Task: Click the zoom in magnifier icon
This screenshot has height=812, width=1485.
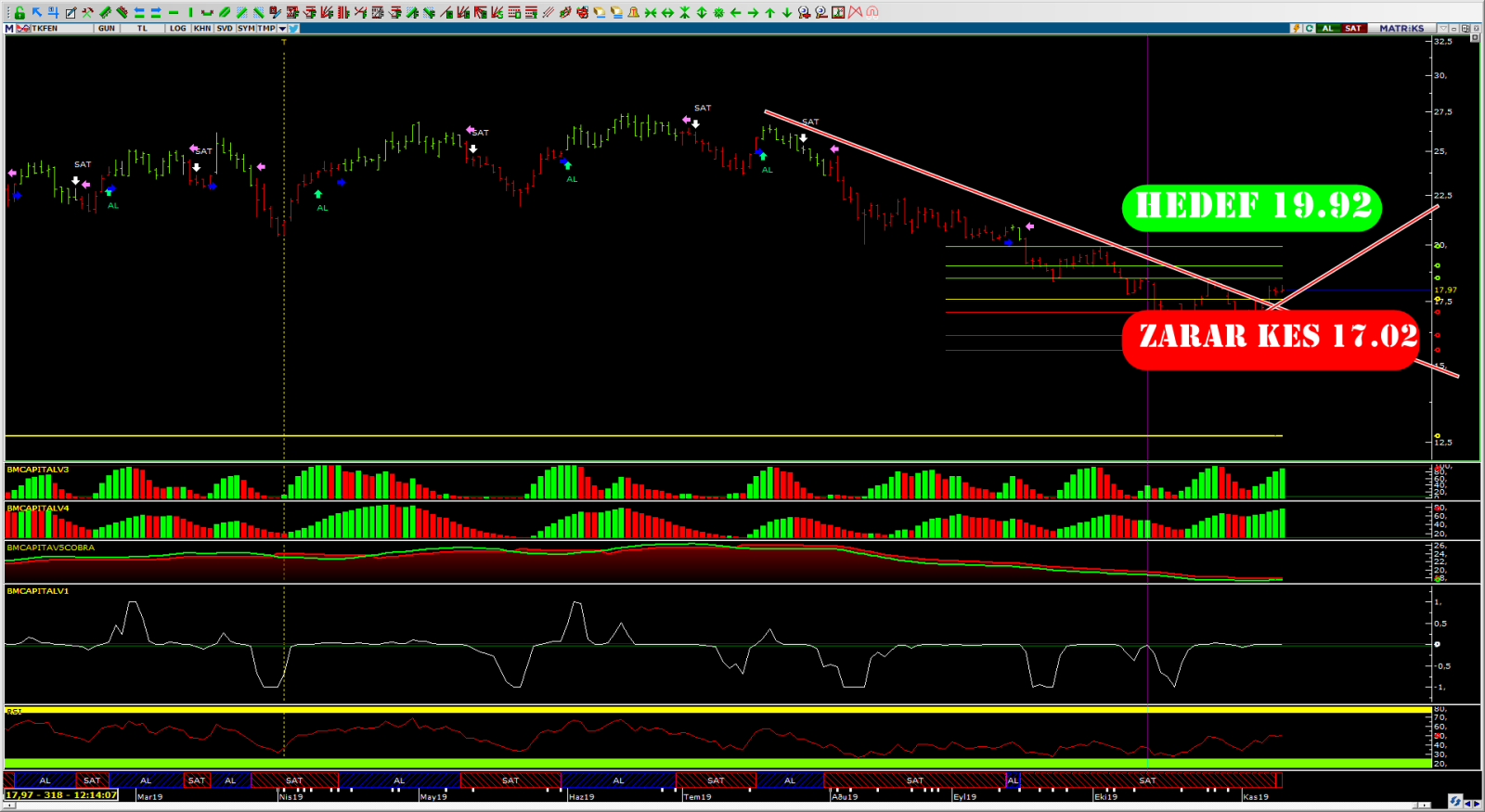Action: 804,12
